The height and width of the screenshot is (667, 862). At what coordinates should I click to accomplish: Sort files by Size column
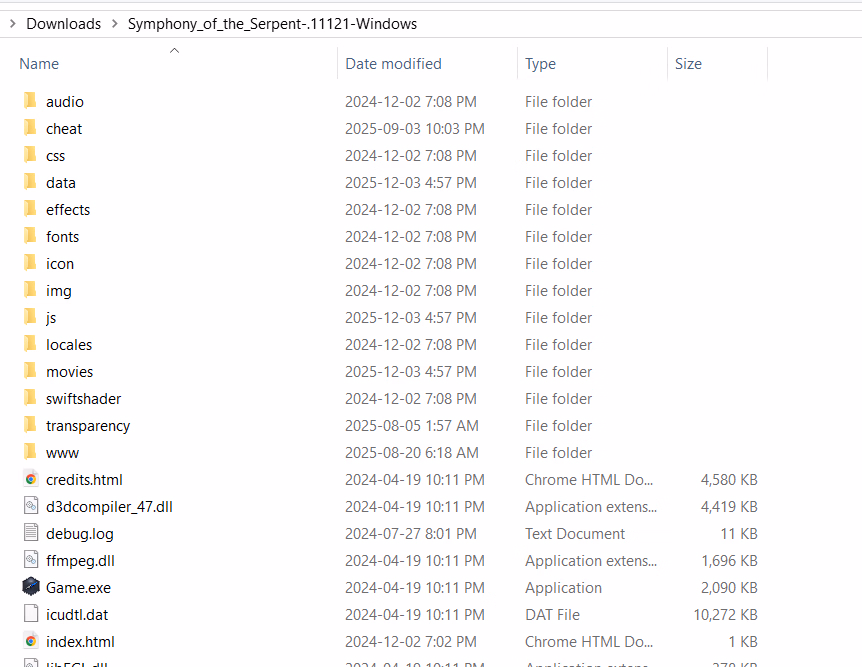pos(688,64)
